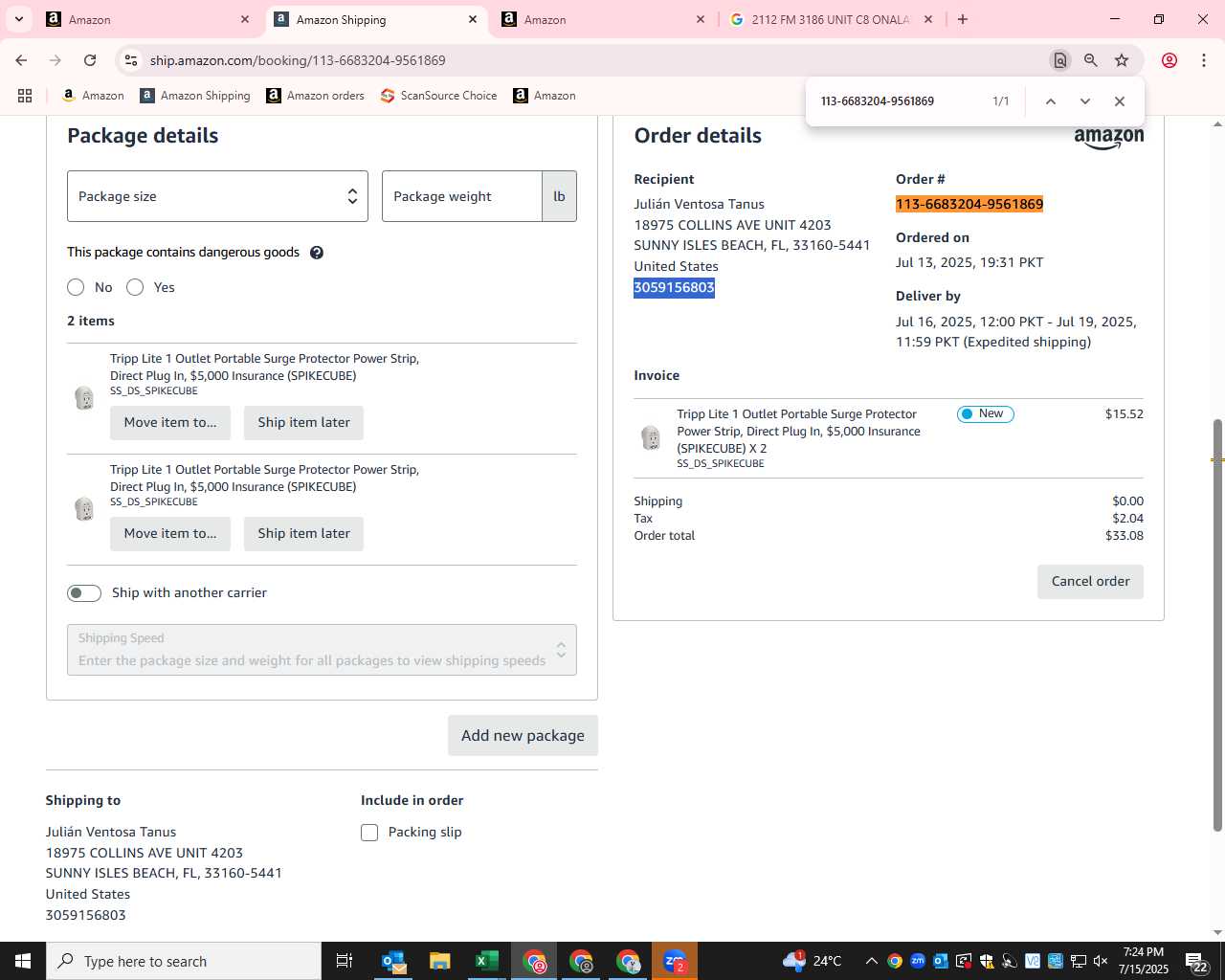Open the Amazon Shipping bookmark
The height and width of the screenshot is (980, 1225).
pyautogui.click(x=195, y=96)
